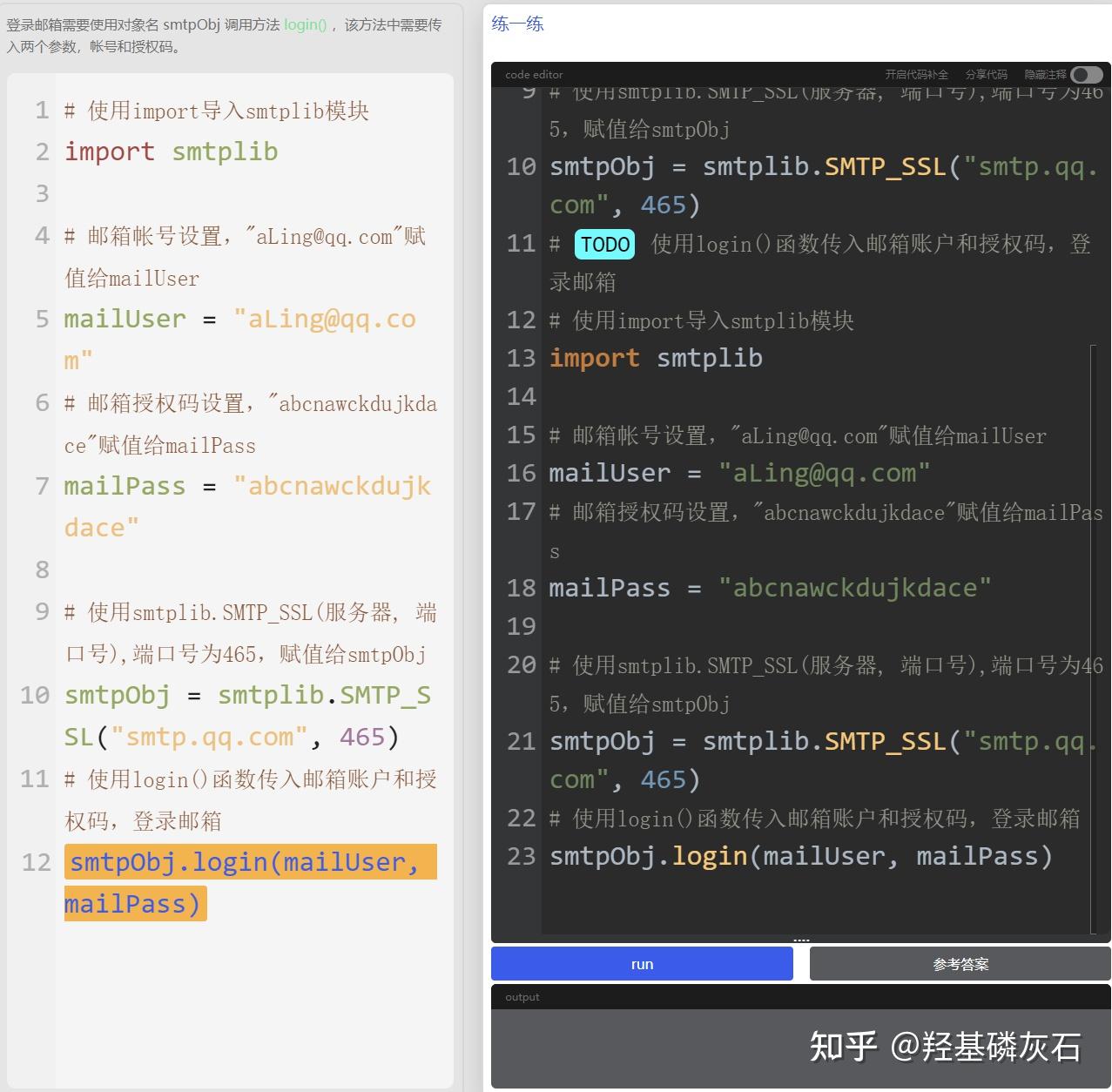Viewport: 1112px width, 1092px height.
Task: Click 'import smtplib' on editor line 13
Action: coord(656,358)
